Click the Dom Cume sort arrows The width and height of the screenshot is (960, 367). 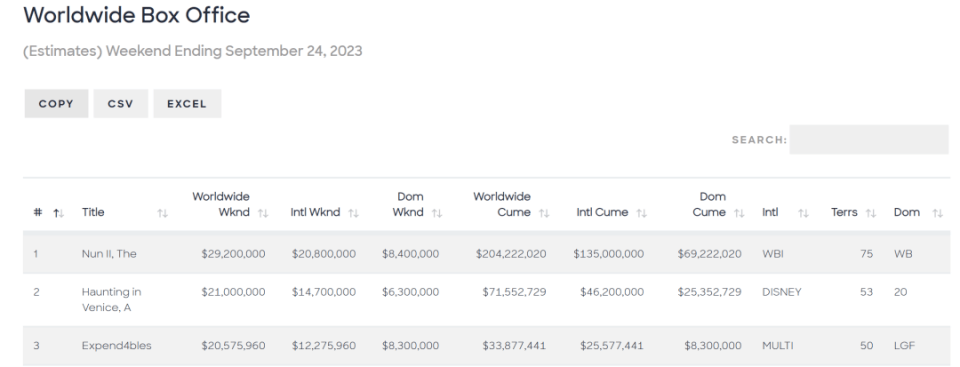[x=739, y=213]
